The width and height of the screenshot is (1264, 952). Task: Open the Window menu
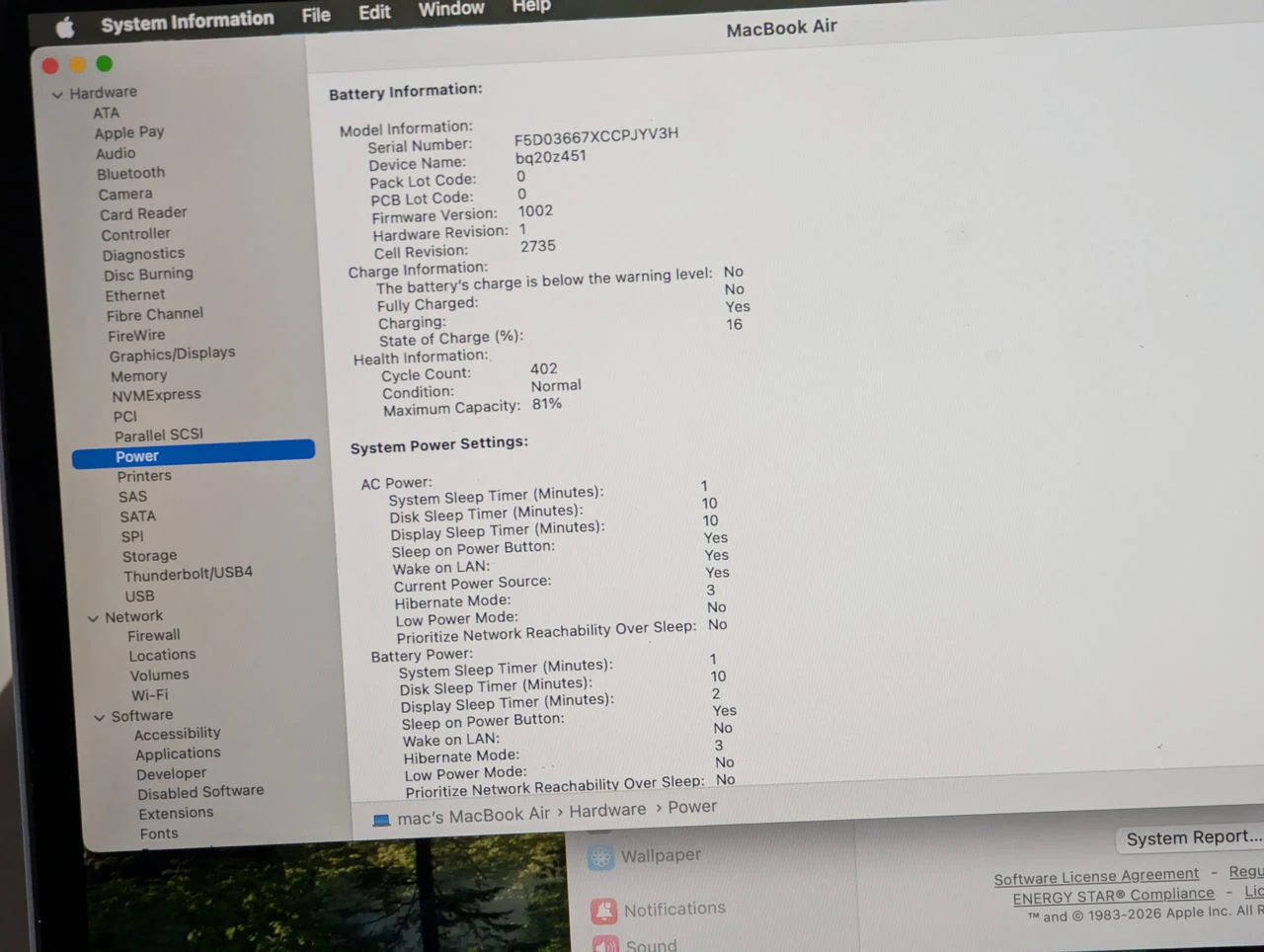[x=451, y=9]
